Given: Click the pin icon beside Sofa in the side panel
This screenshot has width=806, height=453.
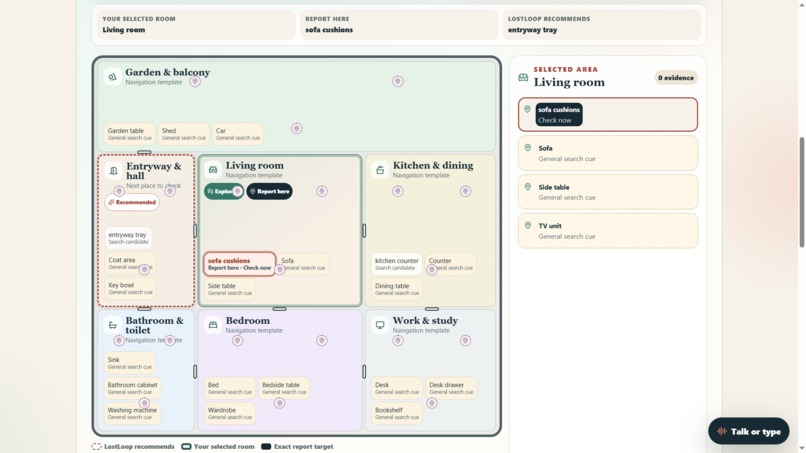Looking at the screenshot, I should coord(528,148).
